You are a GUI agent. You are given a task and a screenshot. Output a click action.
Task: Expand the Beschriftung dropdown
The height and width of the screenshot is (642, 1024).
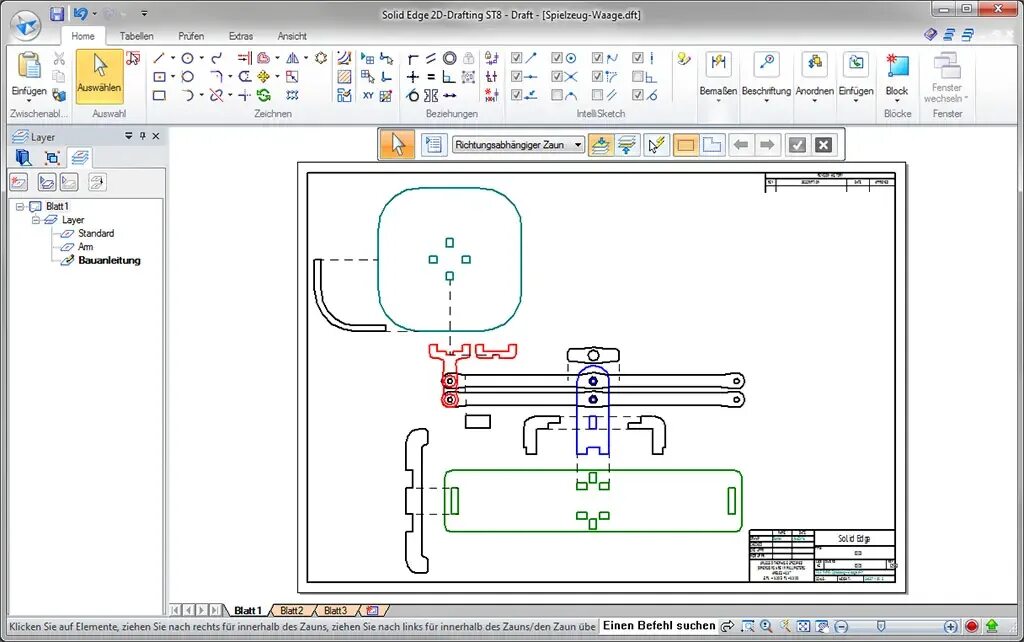pyautogui.click(x=766, y=101)
